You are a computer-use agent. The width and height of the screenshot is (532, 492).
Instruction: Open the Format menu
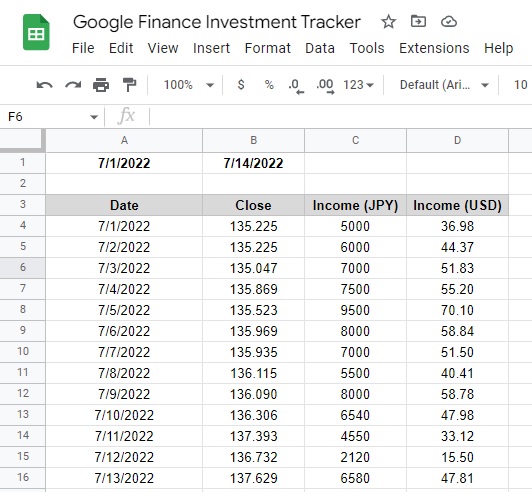click(267, 48)
